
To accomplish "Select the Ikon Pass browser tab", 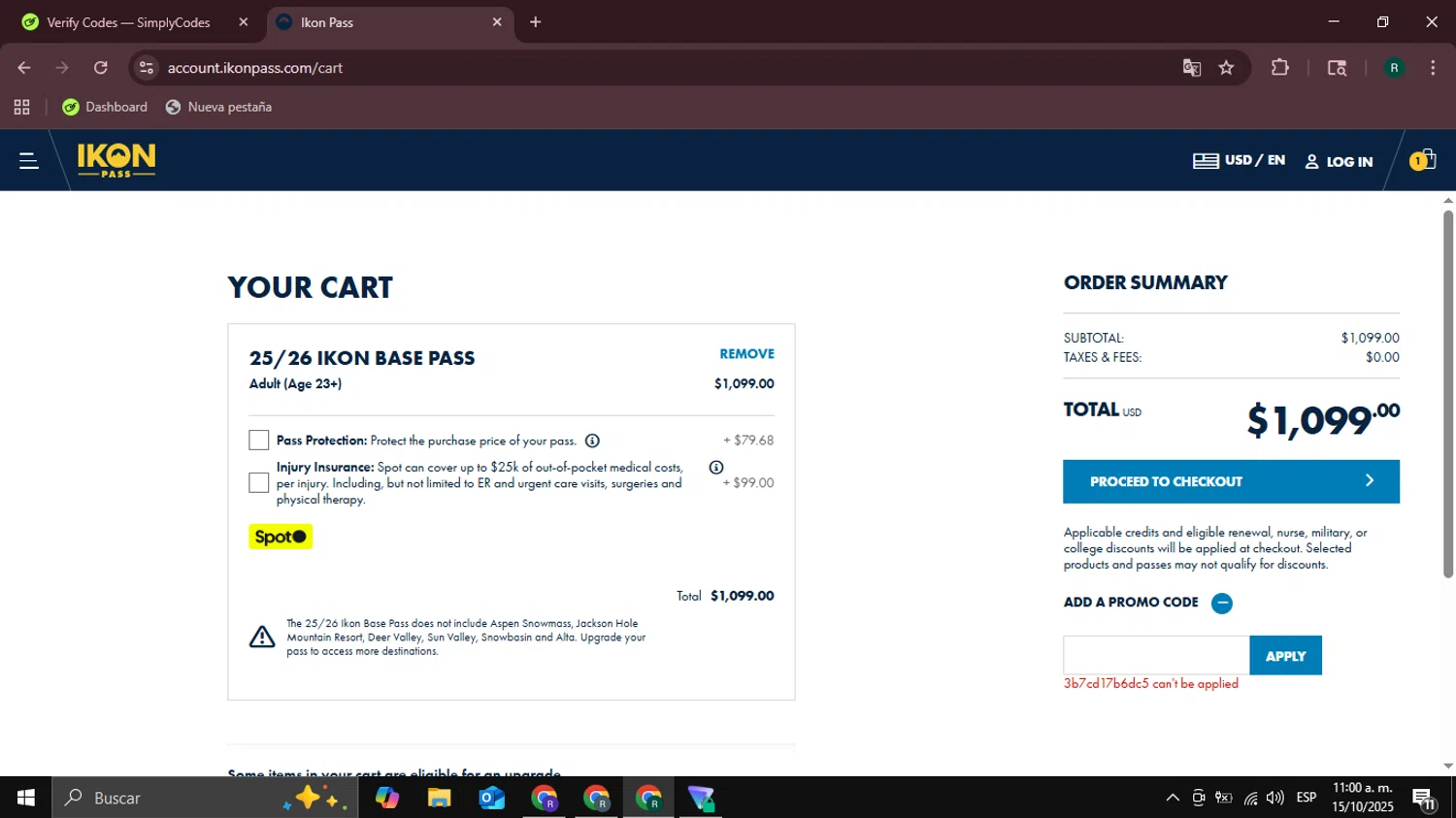I will [x=388, y=22].
